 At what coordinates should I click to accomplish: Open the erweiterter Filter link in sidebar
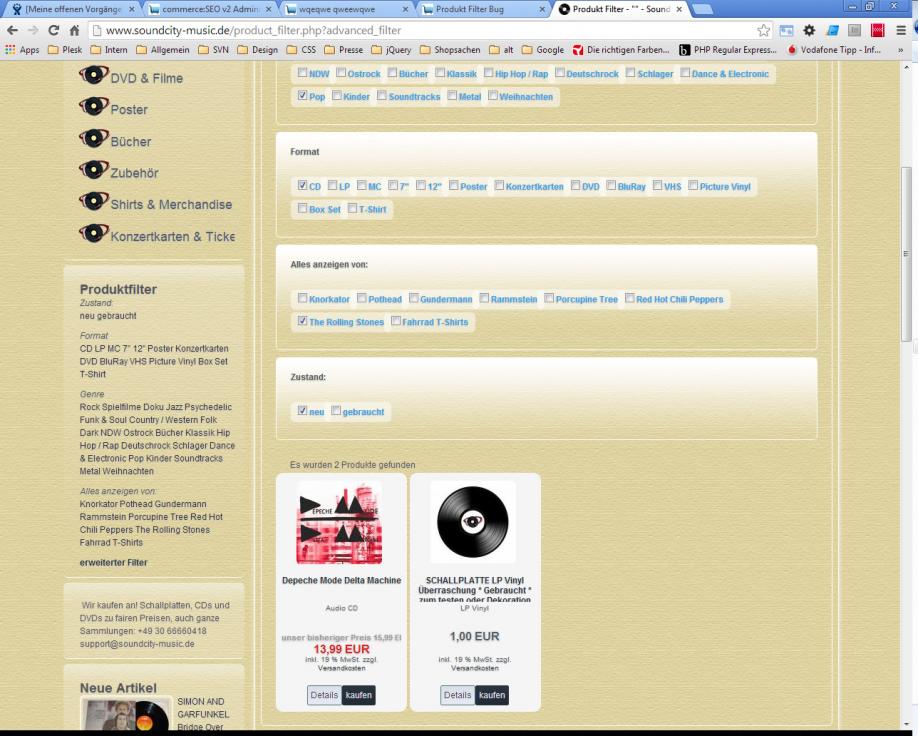113,562
